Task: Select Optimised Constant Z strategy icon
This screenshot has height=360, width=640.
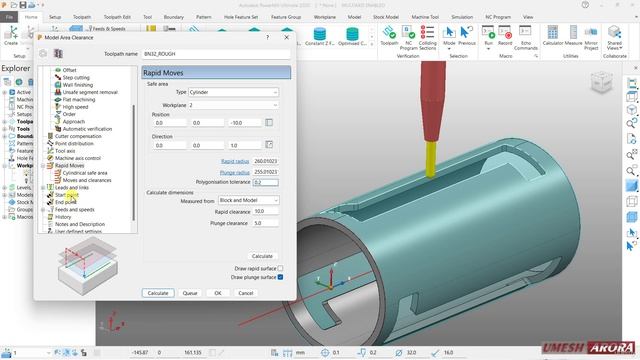Action: 352,33
